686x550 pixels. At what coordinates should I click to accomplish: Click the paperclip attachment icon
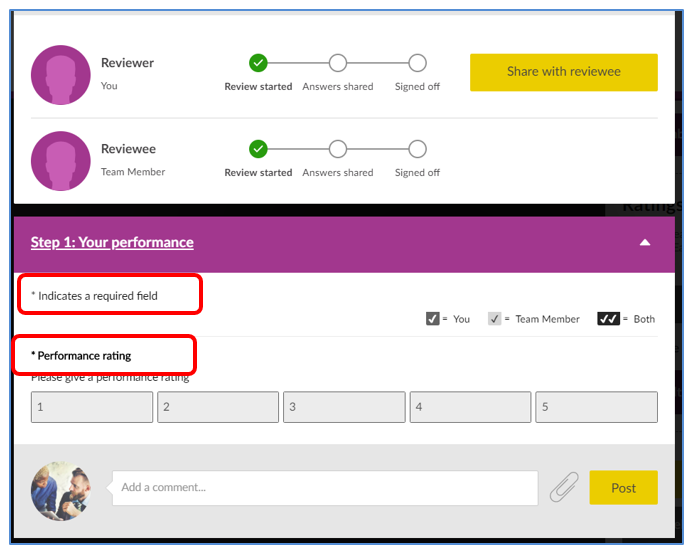(x=564, y=488)
